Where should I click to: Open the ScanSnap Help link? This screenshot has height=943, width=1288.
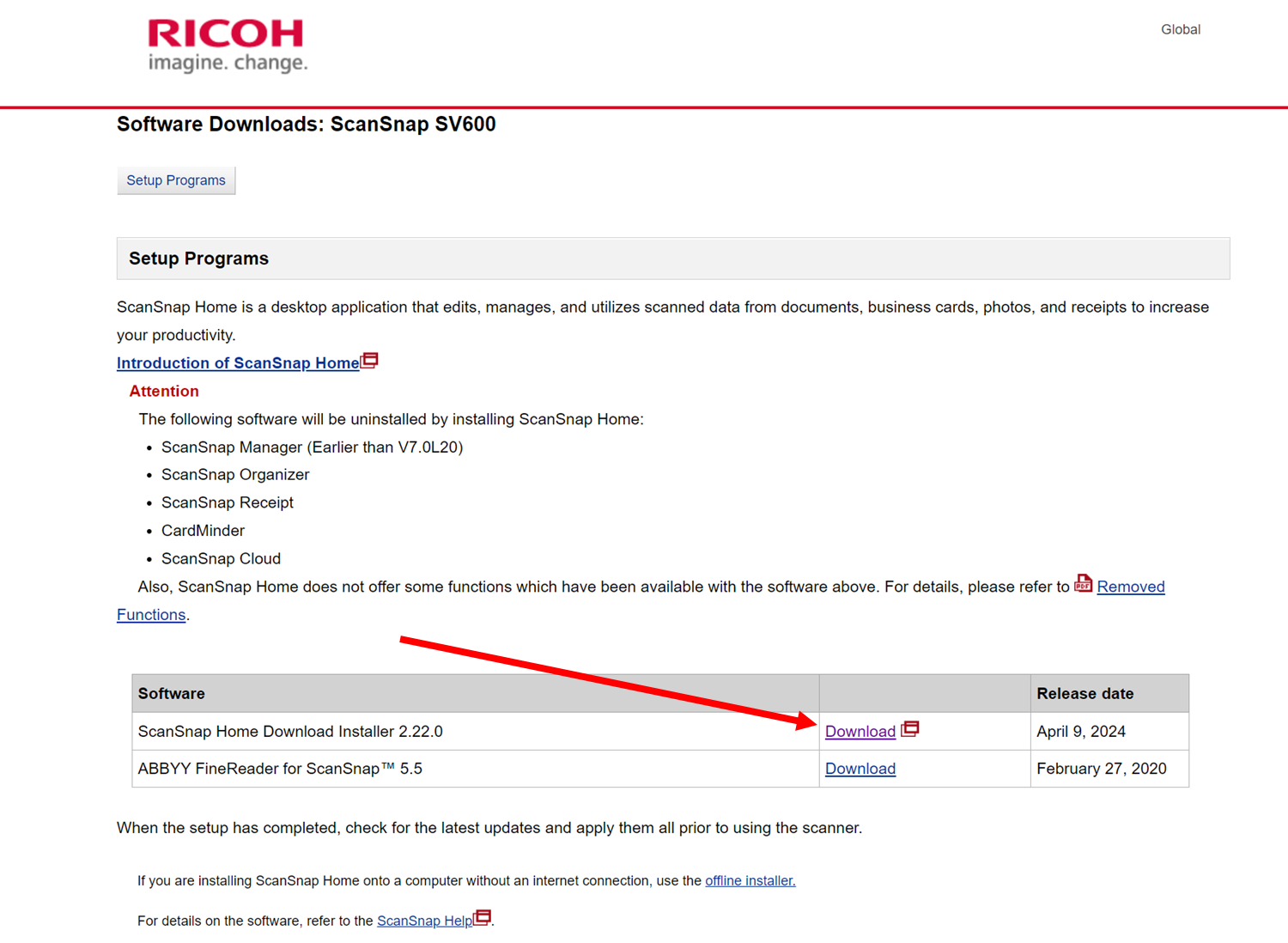[x=425, y=921]
